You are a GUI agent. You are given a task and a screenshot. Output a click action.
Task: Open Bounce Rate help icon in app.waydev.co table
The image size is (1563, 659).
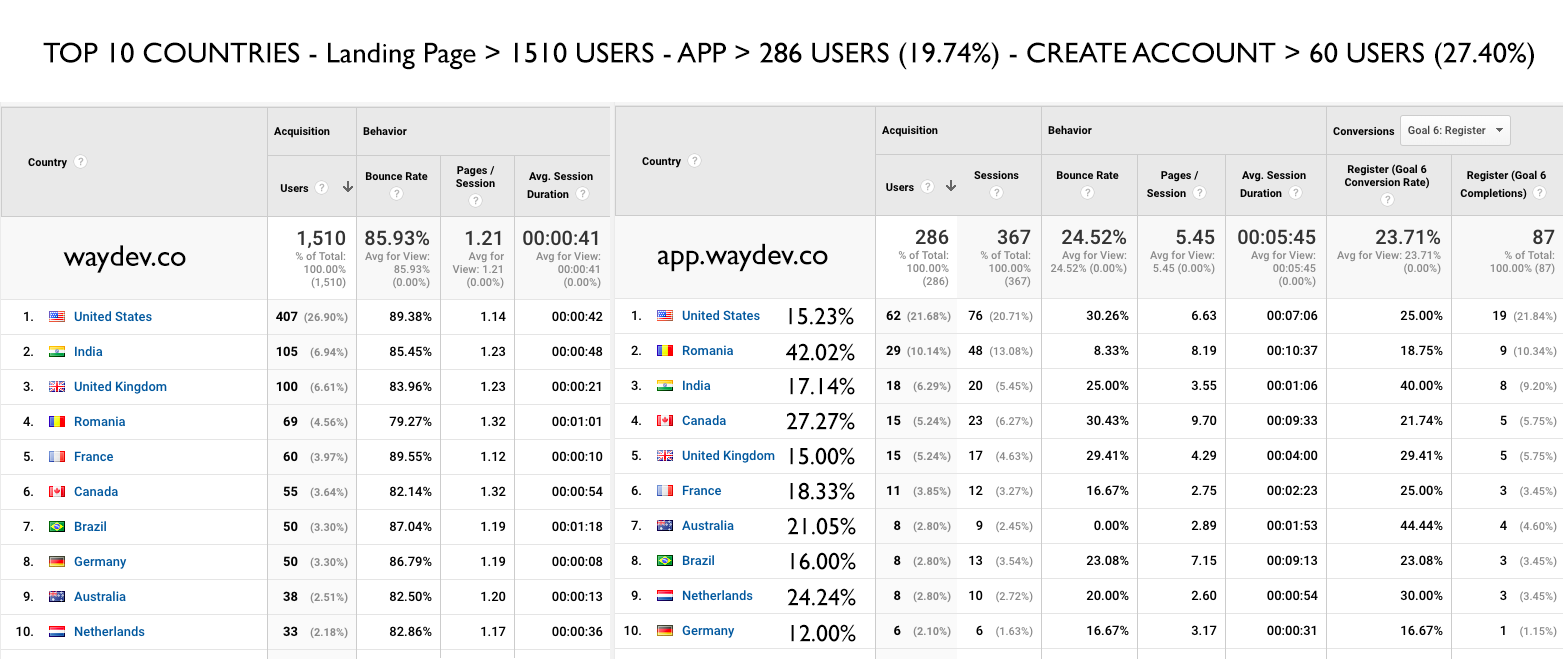(1087, 193)
